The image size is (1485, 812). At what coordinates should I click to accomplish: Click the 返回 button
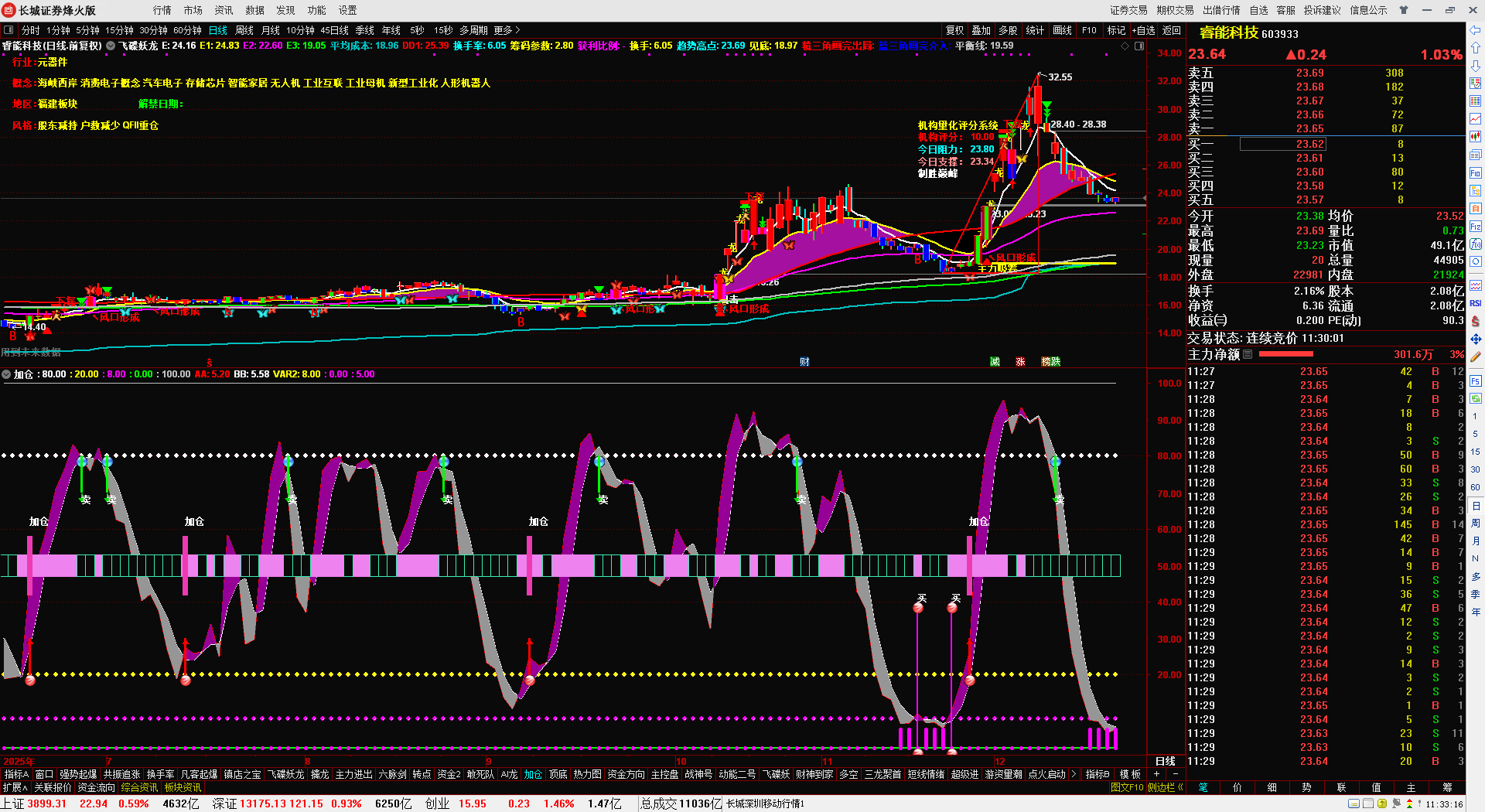tap(1172, 30)
